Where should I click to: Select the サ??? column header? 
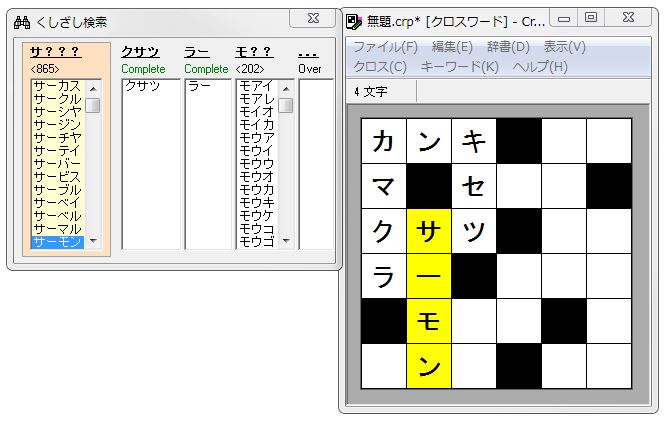(54, 52)
